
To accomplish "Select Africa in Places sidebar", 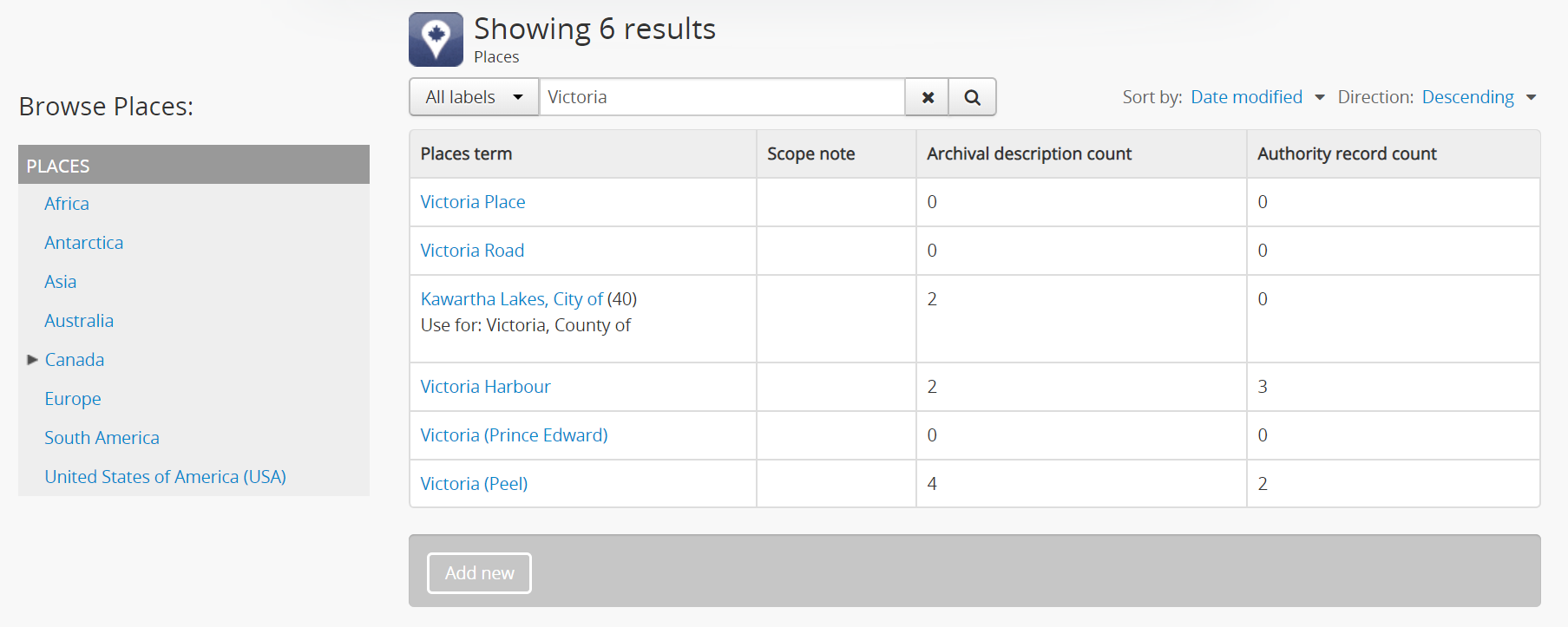I will (x=67, y=204).
